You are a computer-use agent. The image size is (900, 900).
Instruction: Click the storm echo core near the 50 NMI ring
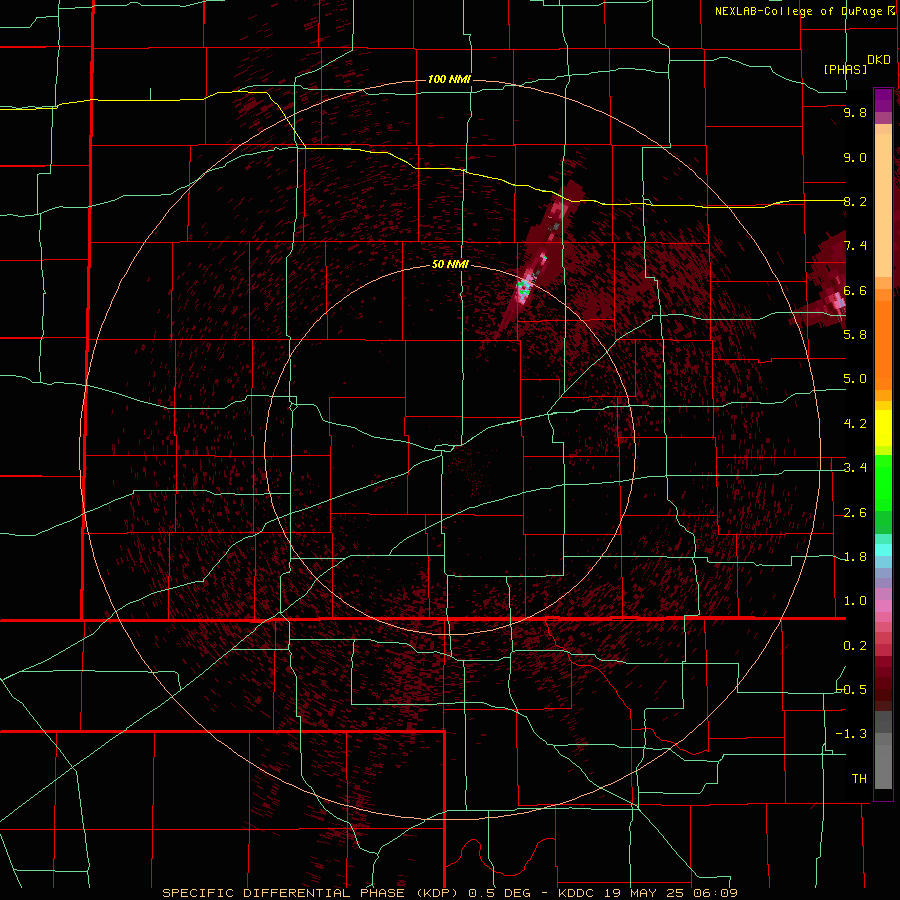(524, 287)
